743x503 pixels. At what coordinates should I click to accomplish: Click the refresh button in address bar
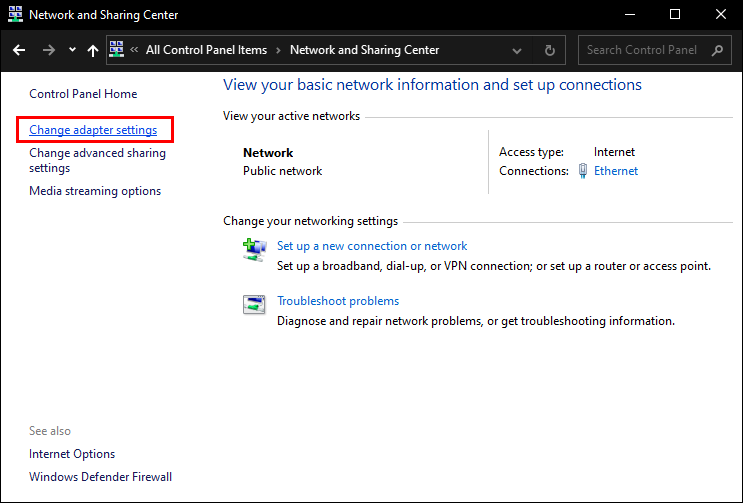point(549,50)
